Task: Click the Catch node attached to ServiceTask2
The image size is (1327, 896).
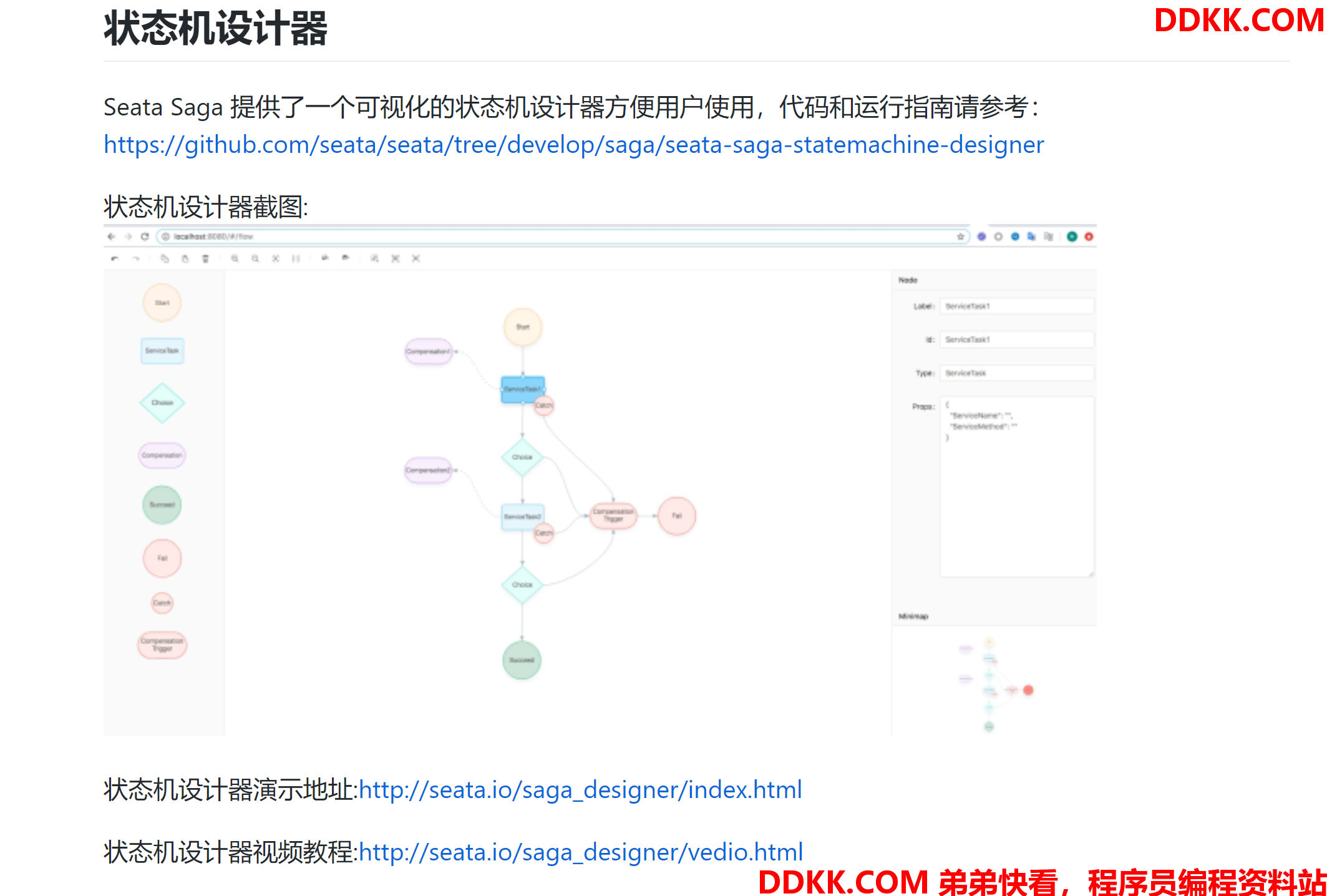Action: (544, 533)
